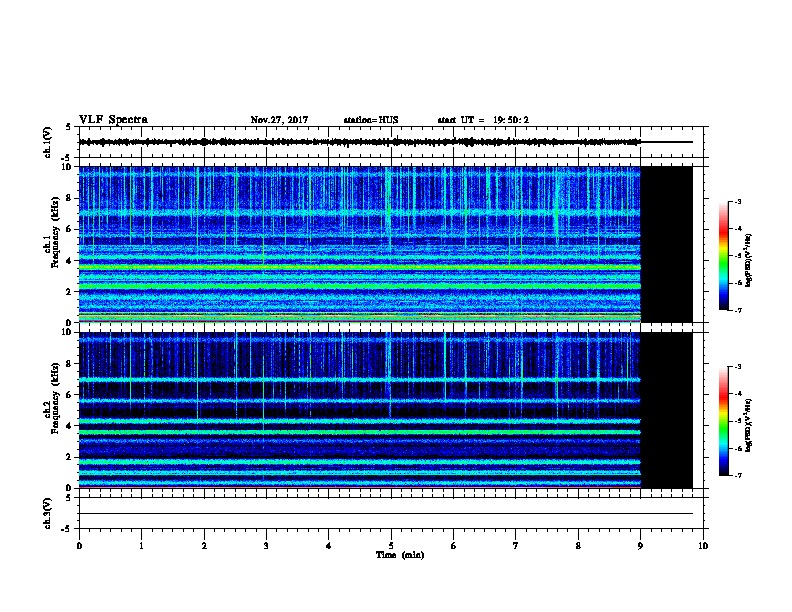Click the "VLF Spectra" title text
The height and width of the screenshot is (612, 792).
[113, 120]
